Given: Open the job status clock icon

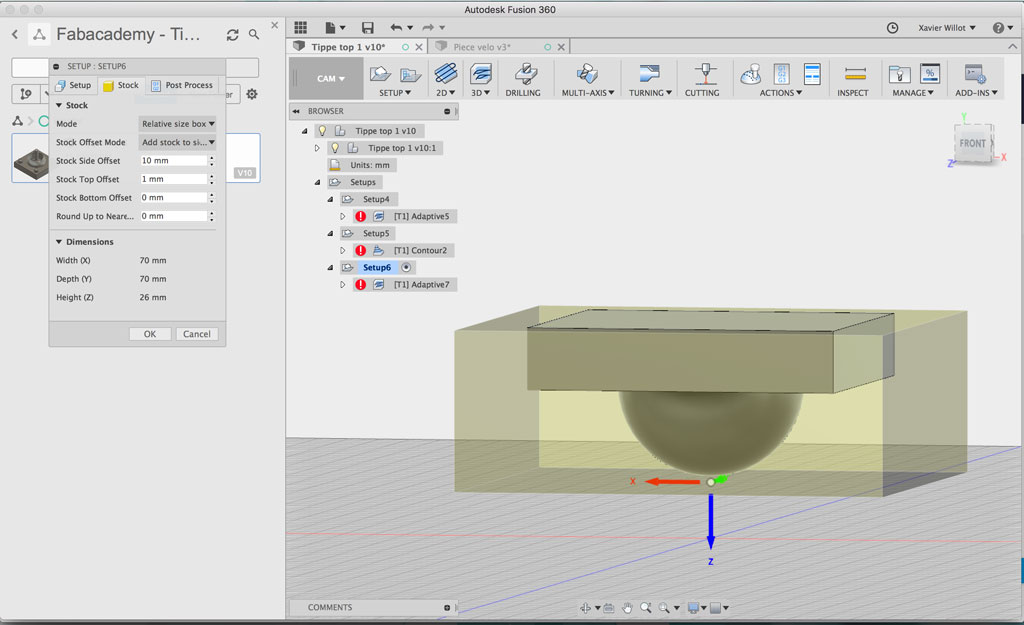Looking at the screenshot, I should [x=892, y=27].
